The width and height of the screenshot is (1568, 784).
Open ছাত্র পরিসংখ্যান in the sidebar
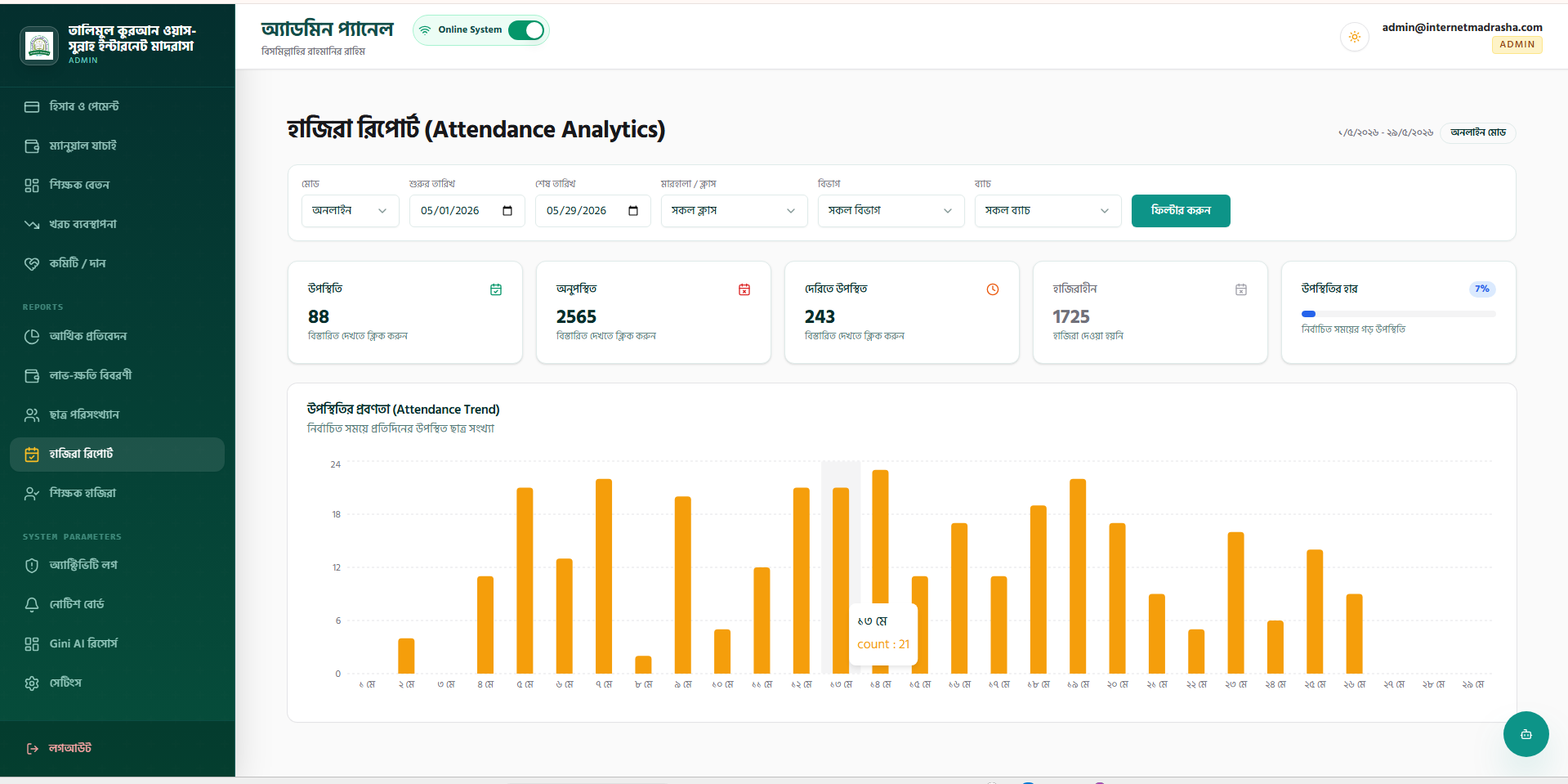[117, 415]
